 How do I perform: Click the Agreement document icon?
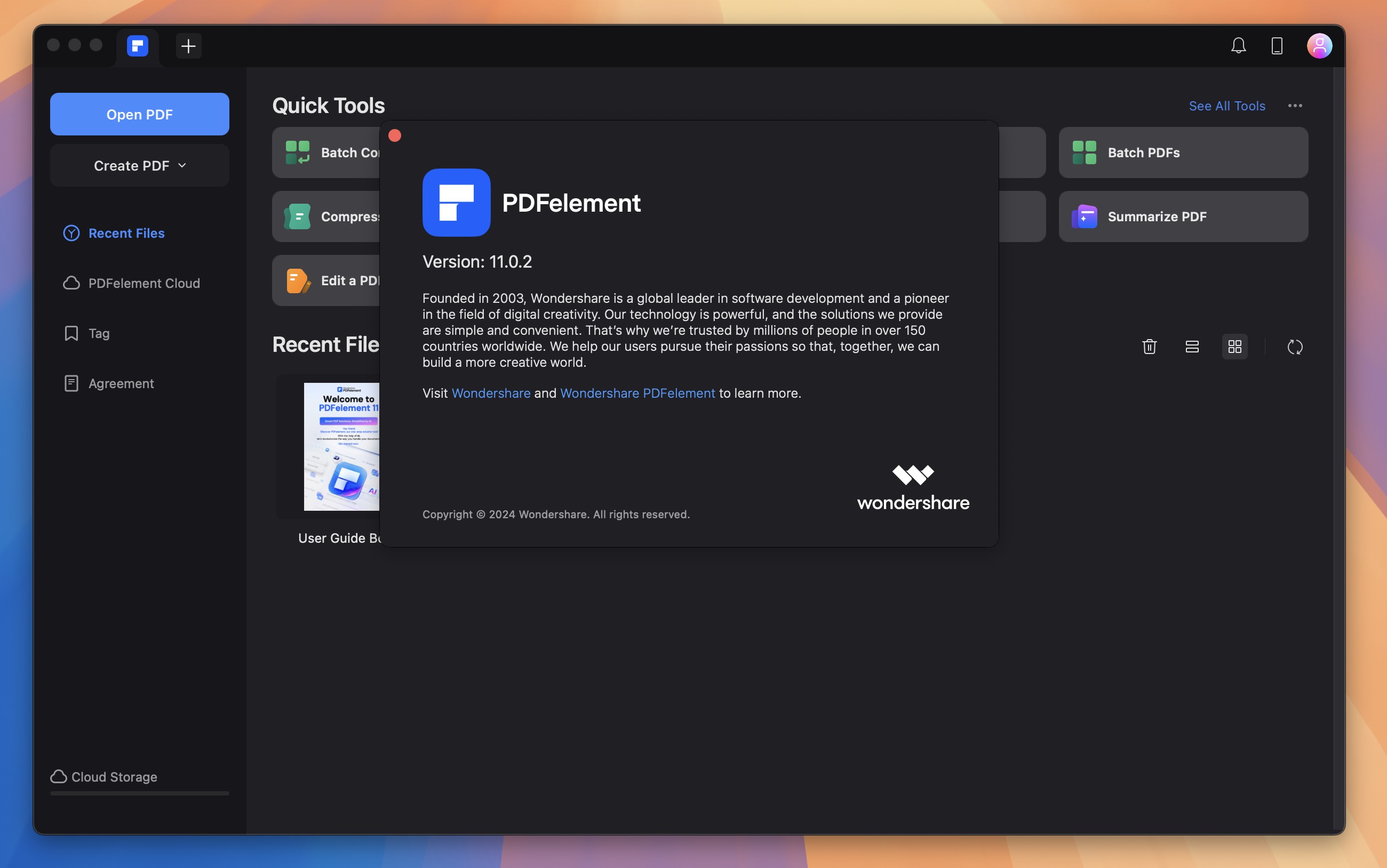(x=71, y=383)
